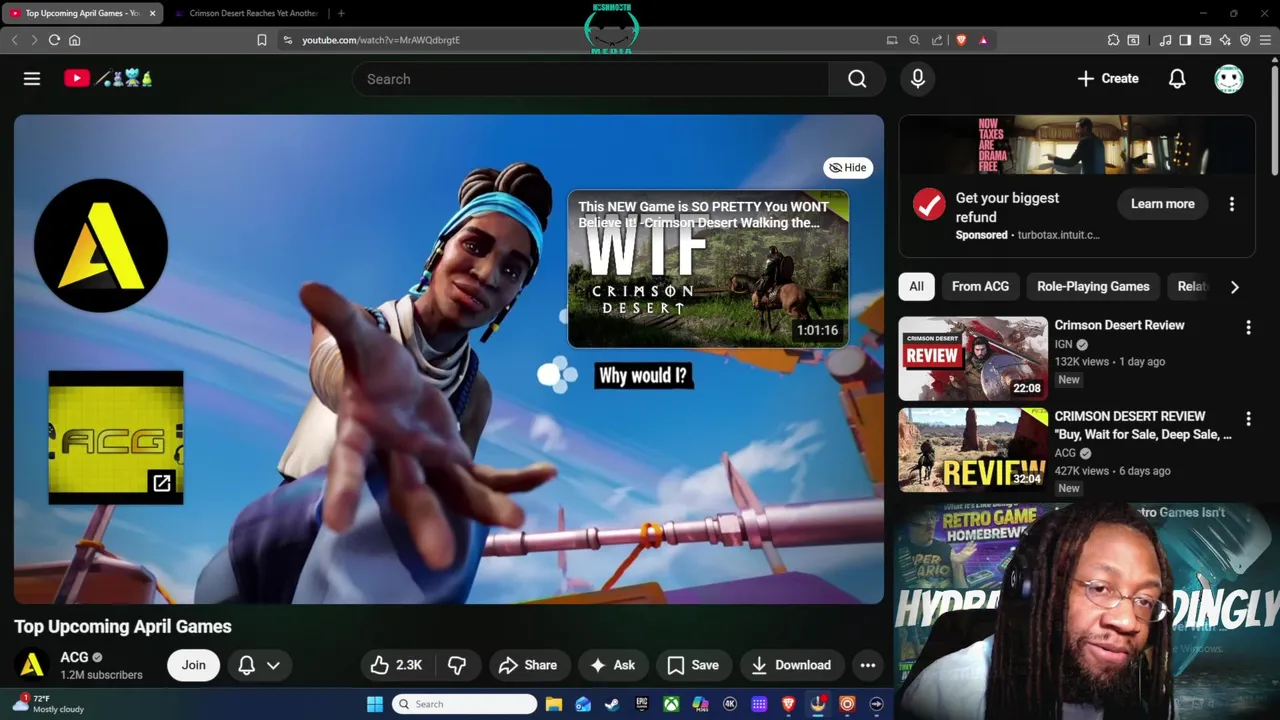Select the Role-Playing Games filter chip
Image resolution: width=1280 pixels, height=720 pixels.
click(x=1093, y=286)
